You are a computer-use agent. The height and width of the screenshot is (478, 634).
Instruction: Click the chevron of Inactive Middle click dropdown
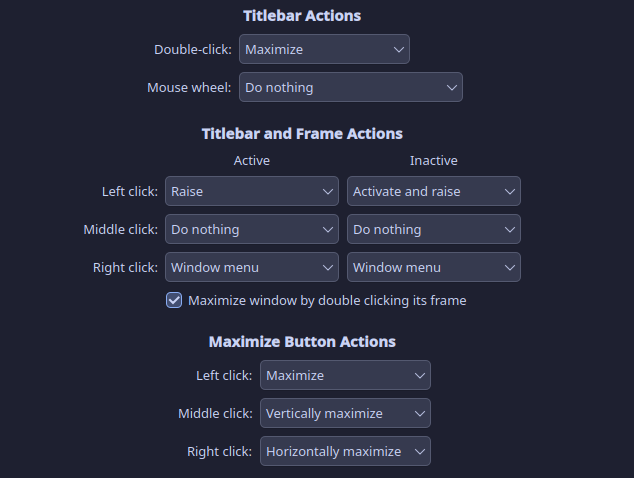(x=510, y=229)
